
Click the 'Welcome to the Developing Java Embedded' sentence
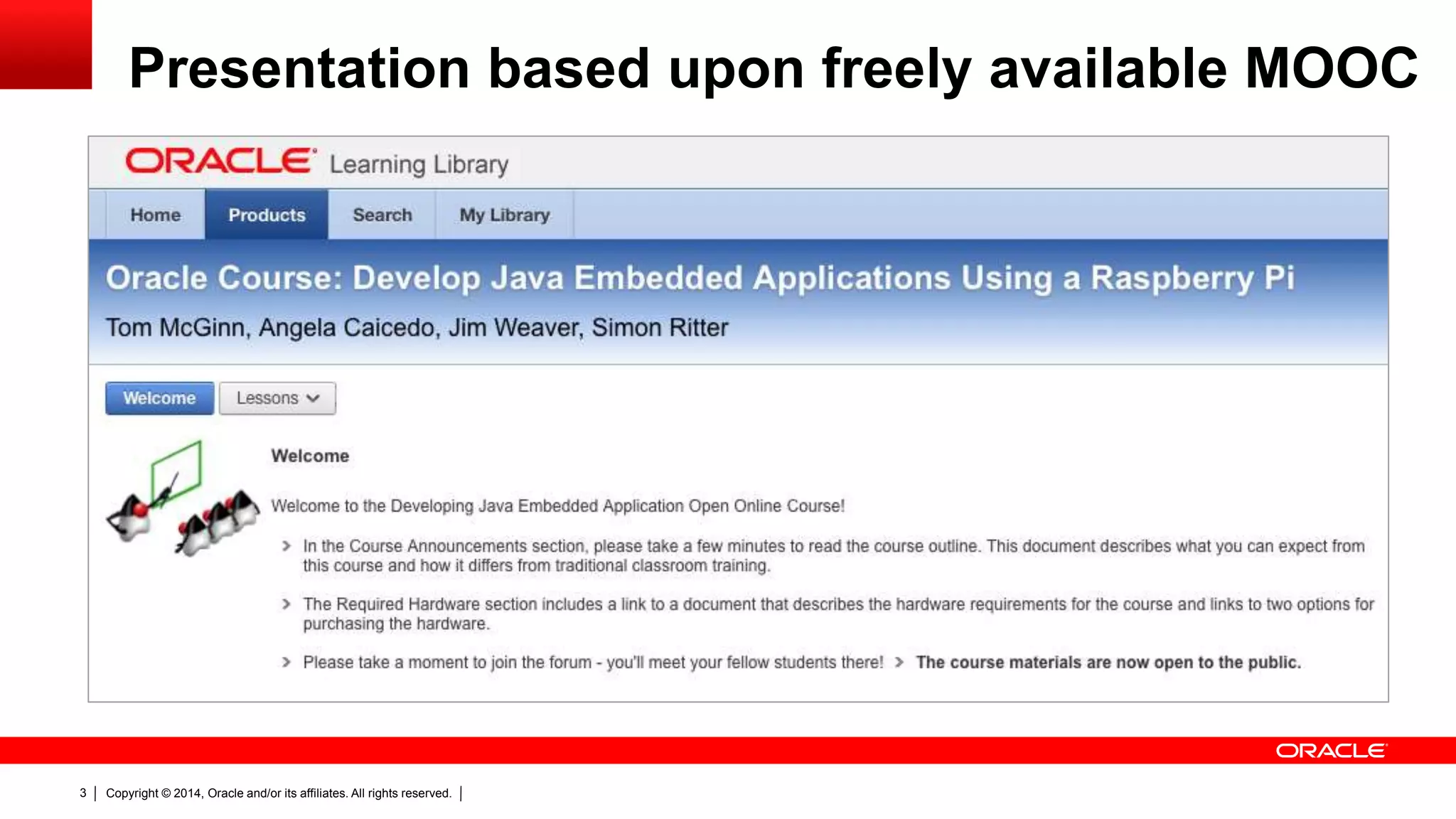[558, 506]
